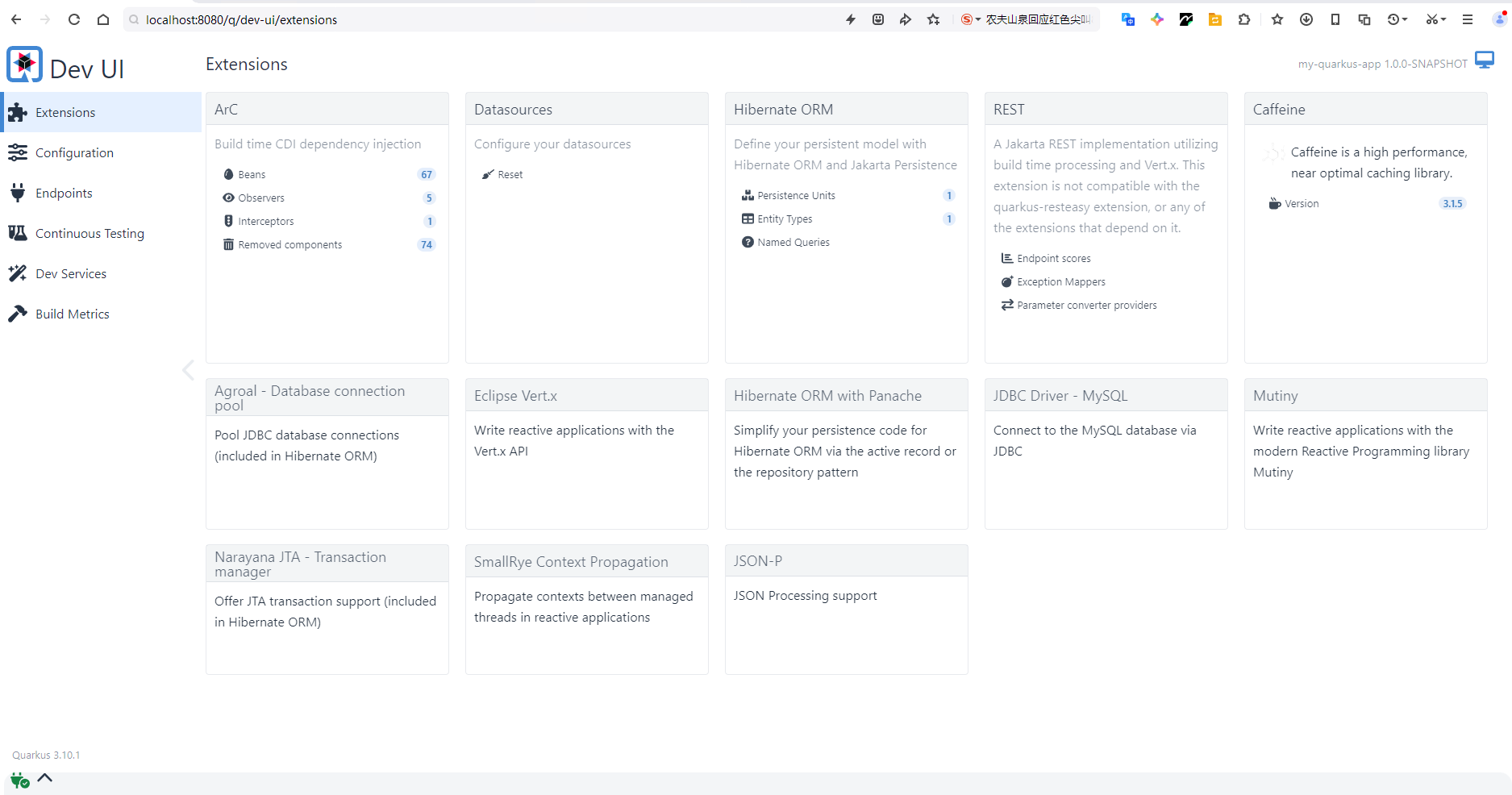Click the Caffeine Version link
1512x795 pixels.
(1302, 203)
